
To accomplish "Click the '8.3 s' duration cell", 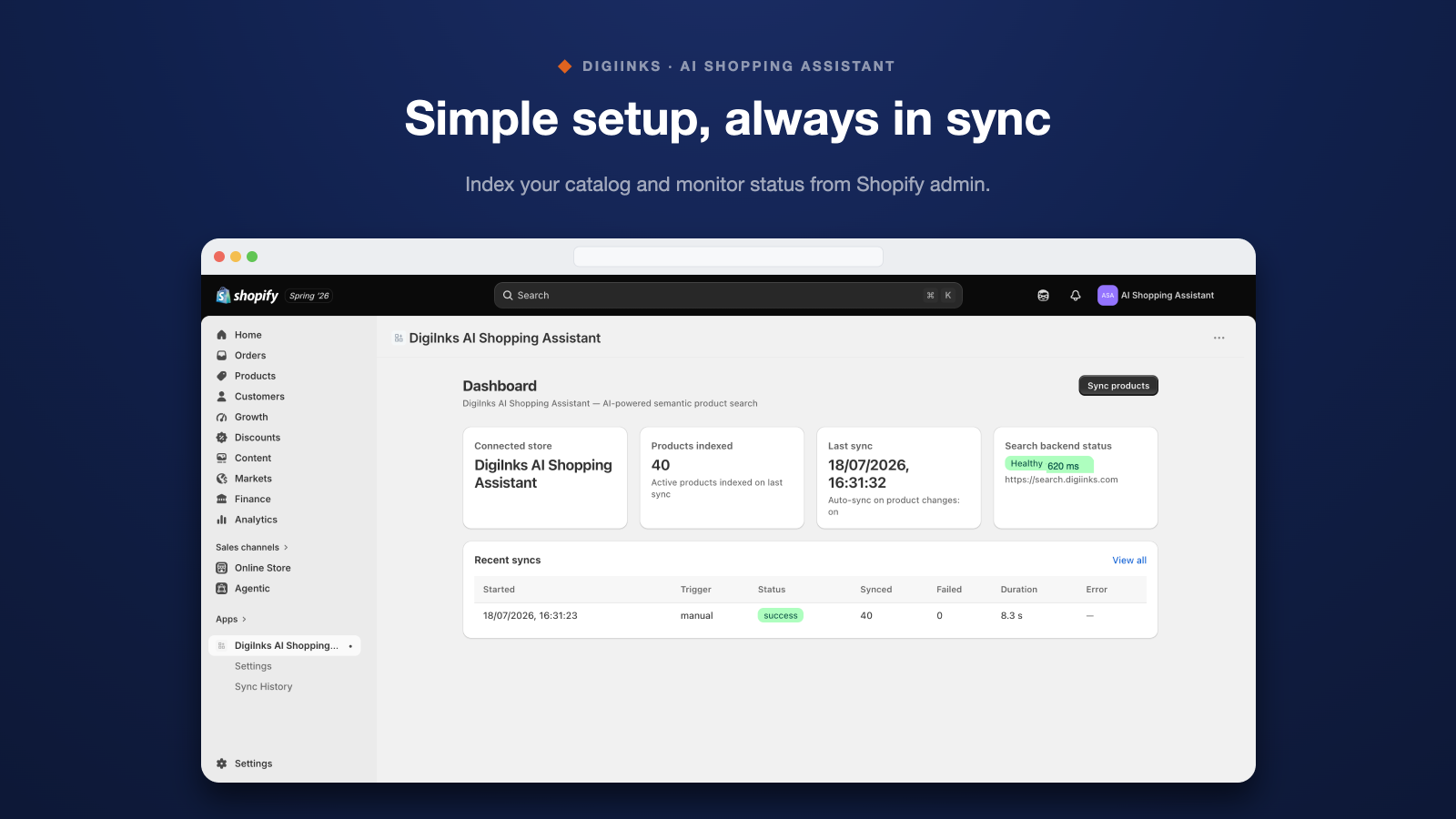I will 1012,616.
